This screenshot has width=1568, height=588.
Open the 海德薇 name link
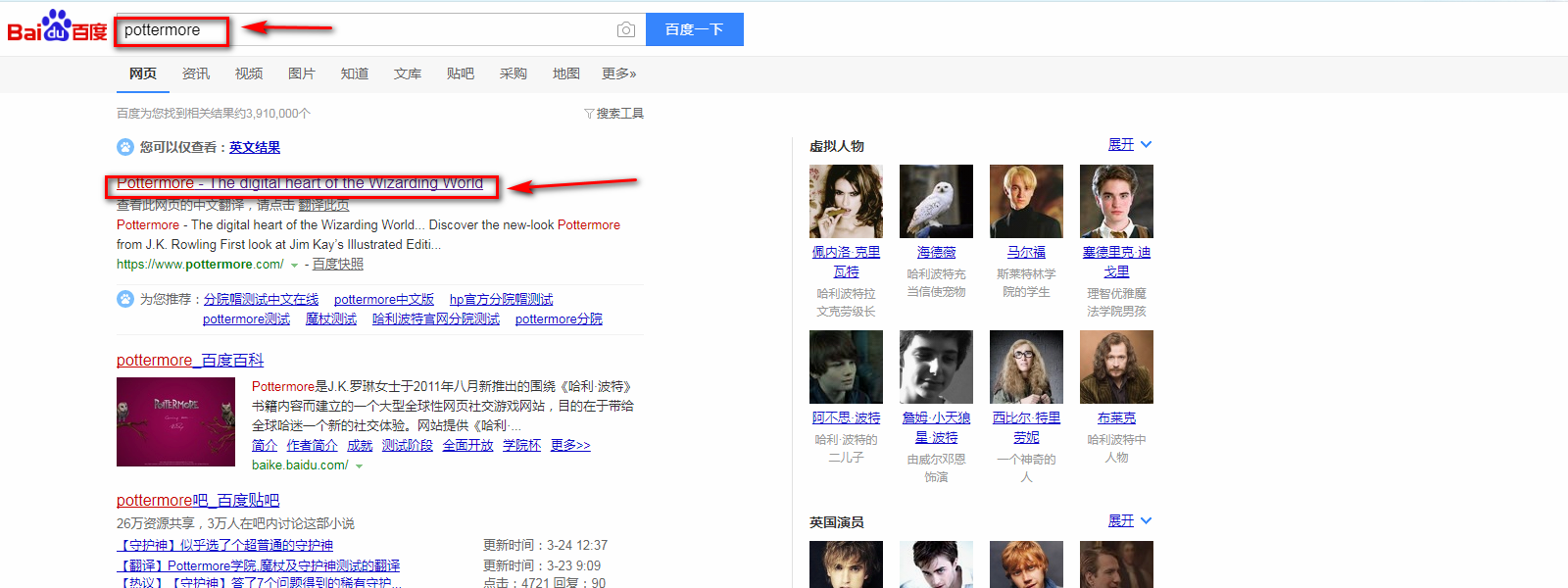click(x=936, y=252)
